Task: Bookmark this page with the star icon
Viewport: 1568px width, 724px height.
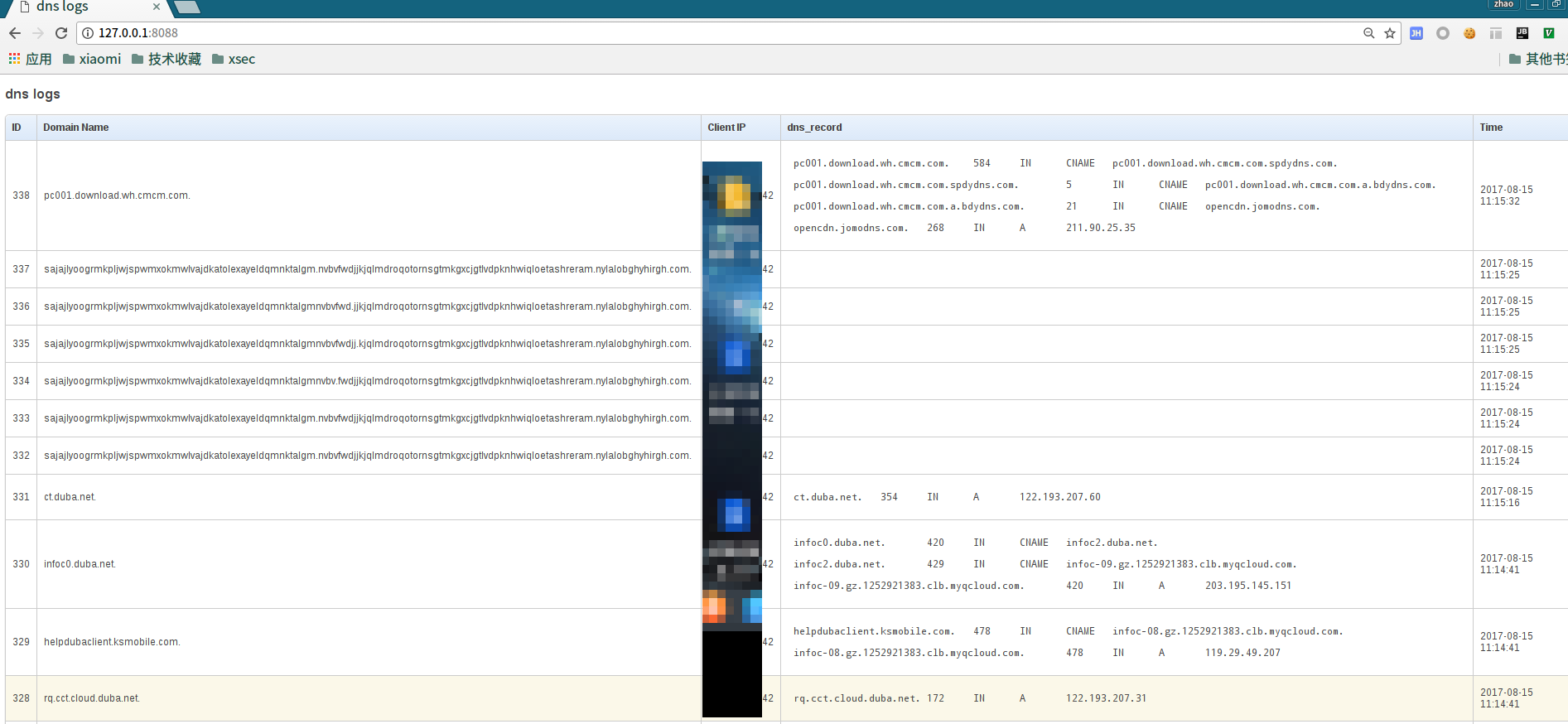Action: (1390, 33)
